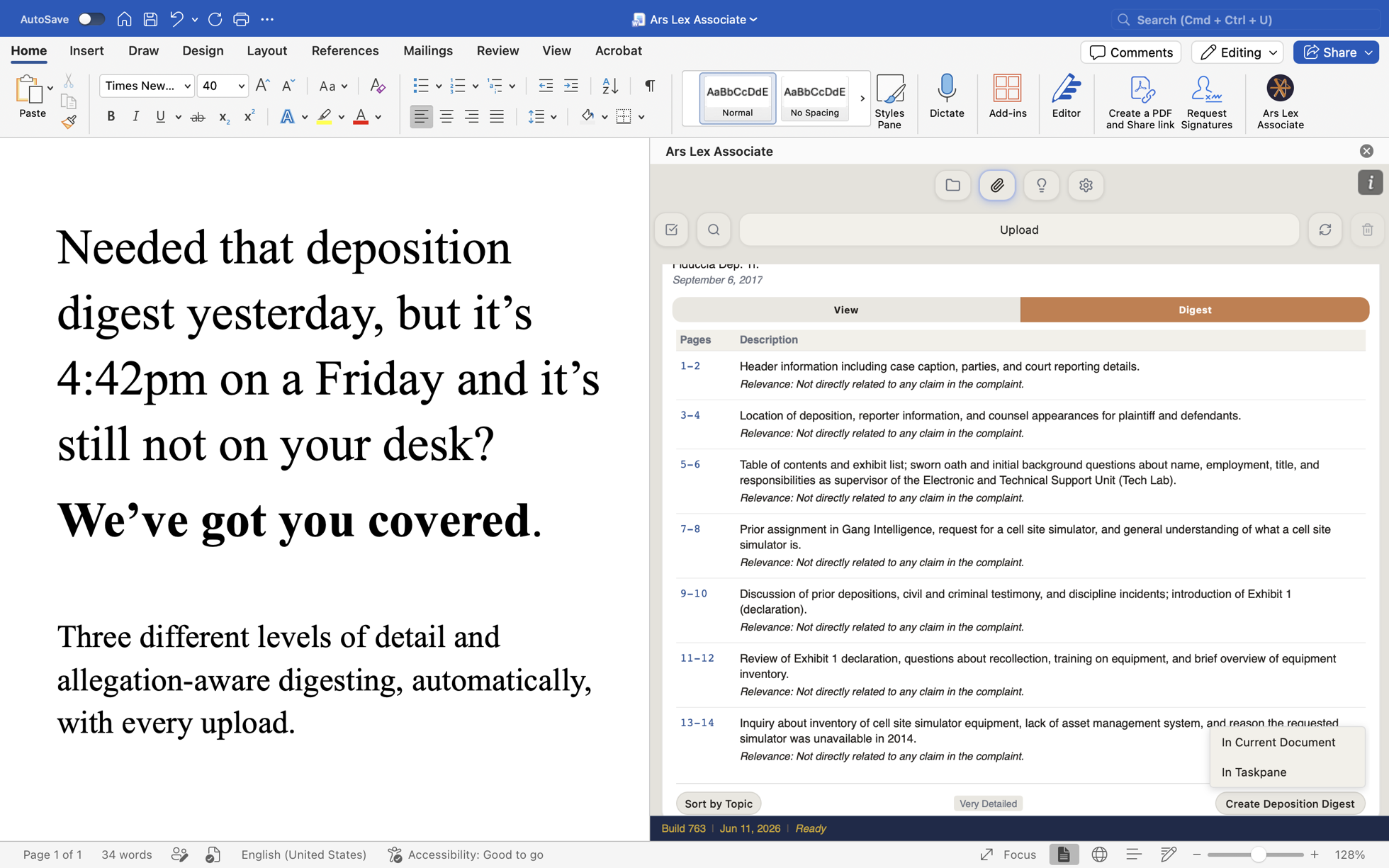This screenshot has height=868, width=1389.
Task: Click the Sort by Topic button
Action: click(718, 804)
